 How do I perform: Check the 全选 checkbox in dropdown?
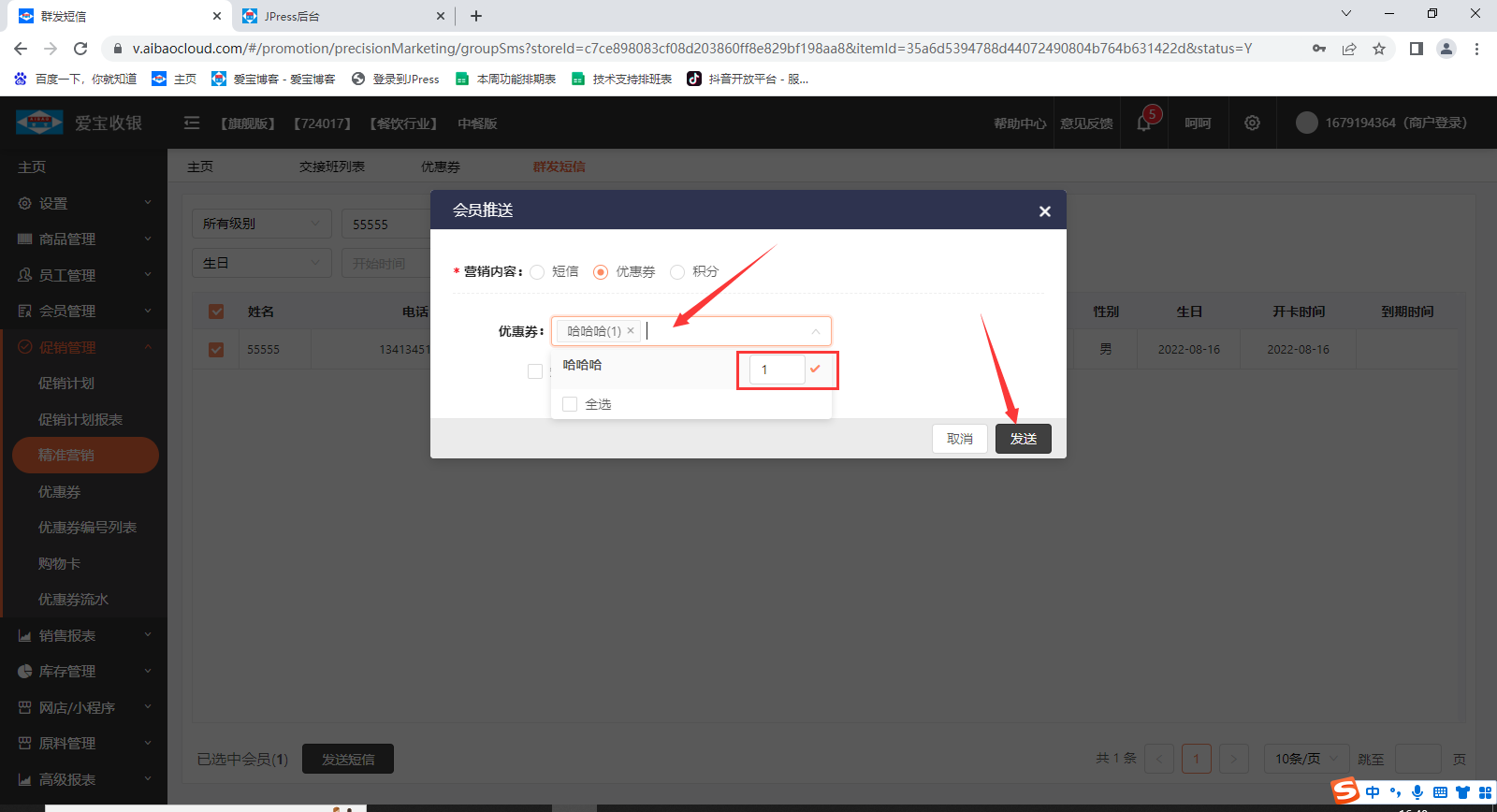tap(570, 404)
